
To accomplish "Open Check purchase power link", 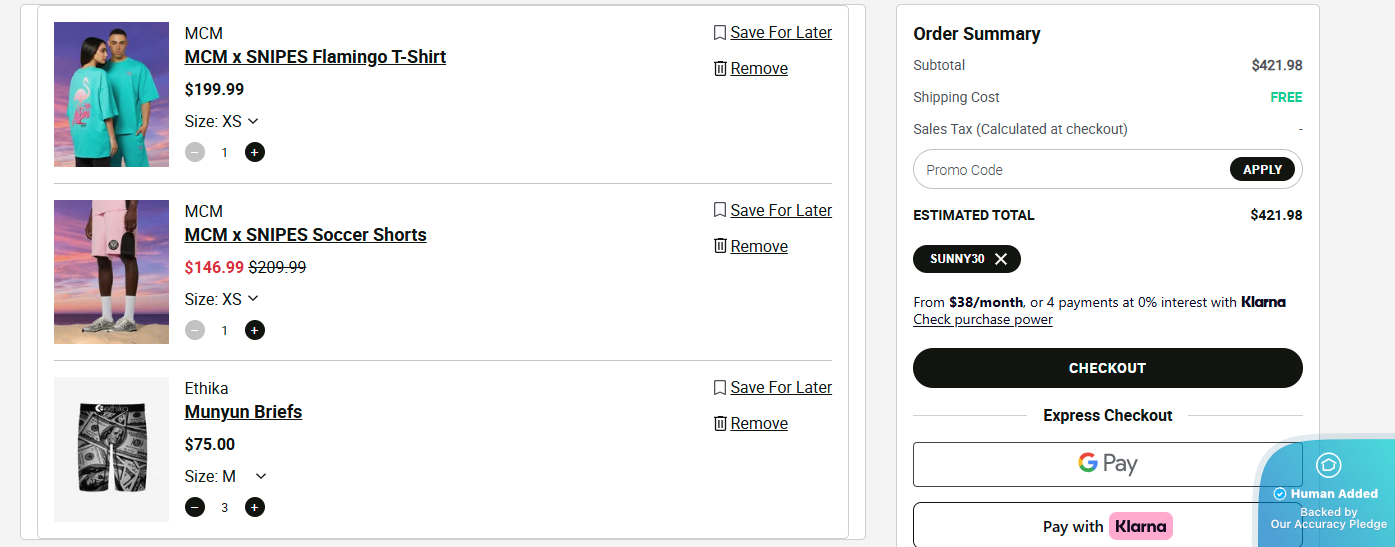I will coord(982,320).
